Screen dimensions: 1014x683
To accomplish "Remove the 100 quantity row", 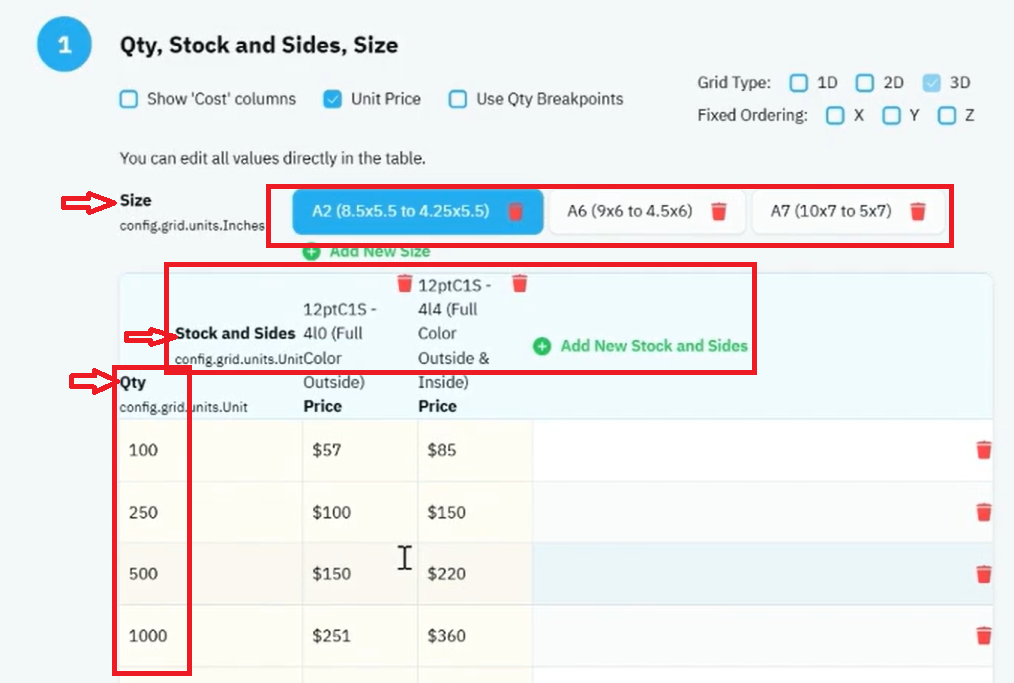I will [984, 450].
